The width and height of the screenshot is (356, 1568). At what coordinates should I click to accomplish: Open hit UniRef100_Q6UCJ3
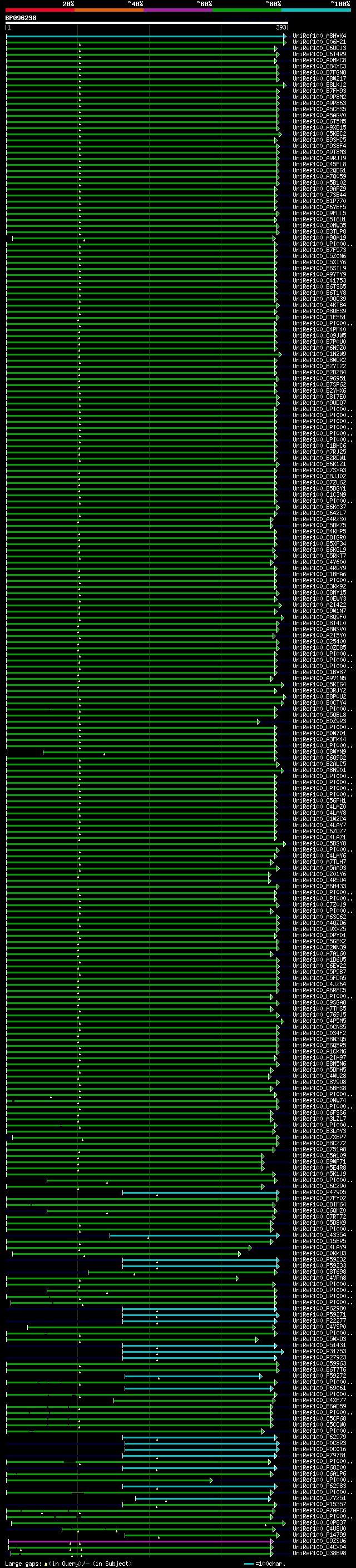tap(319, 48)
